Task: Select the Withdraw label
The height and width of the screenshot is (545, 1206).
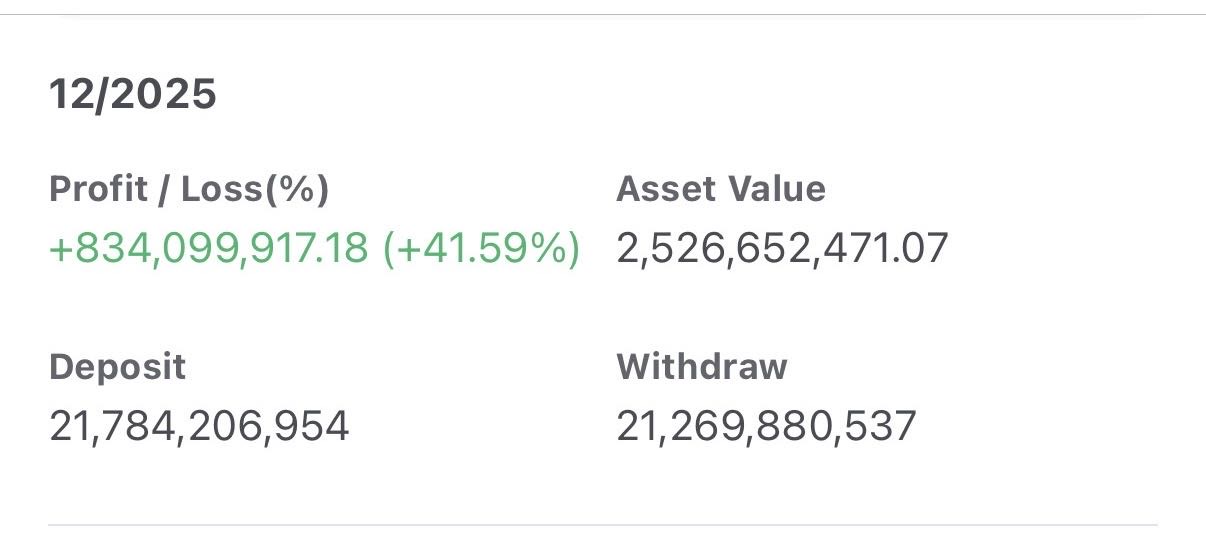Action: [x=702, y=367]
